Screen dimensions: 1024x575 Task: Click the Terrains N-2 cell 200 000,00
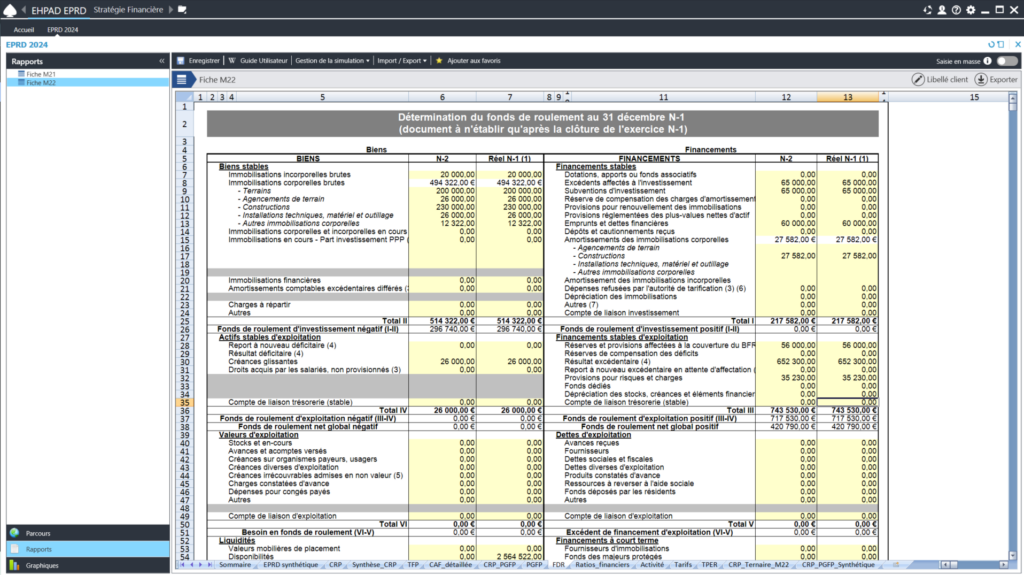tap(442, 191)
